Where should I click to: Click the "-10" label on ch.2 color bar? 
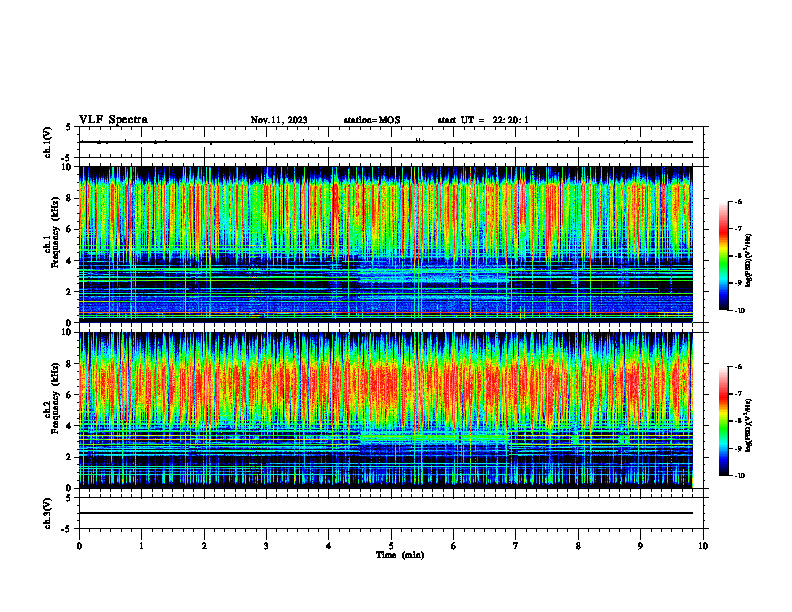(739, 476)
